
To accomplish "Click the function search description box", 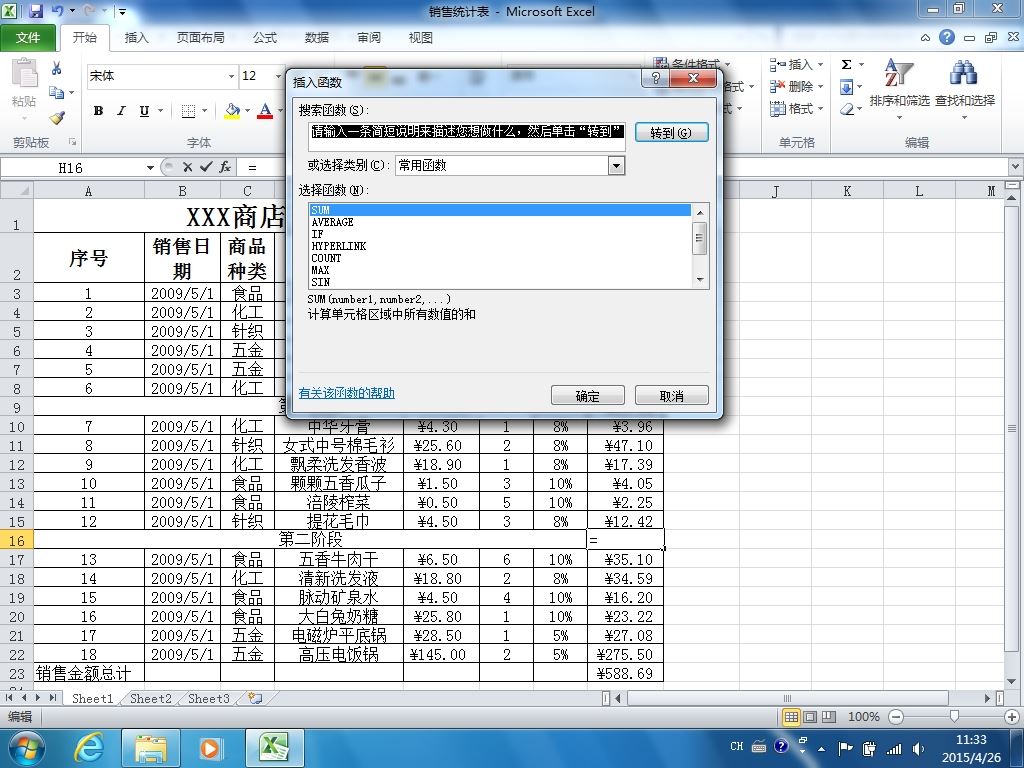I will pos(468,136).
